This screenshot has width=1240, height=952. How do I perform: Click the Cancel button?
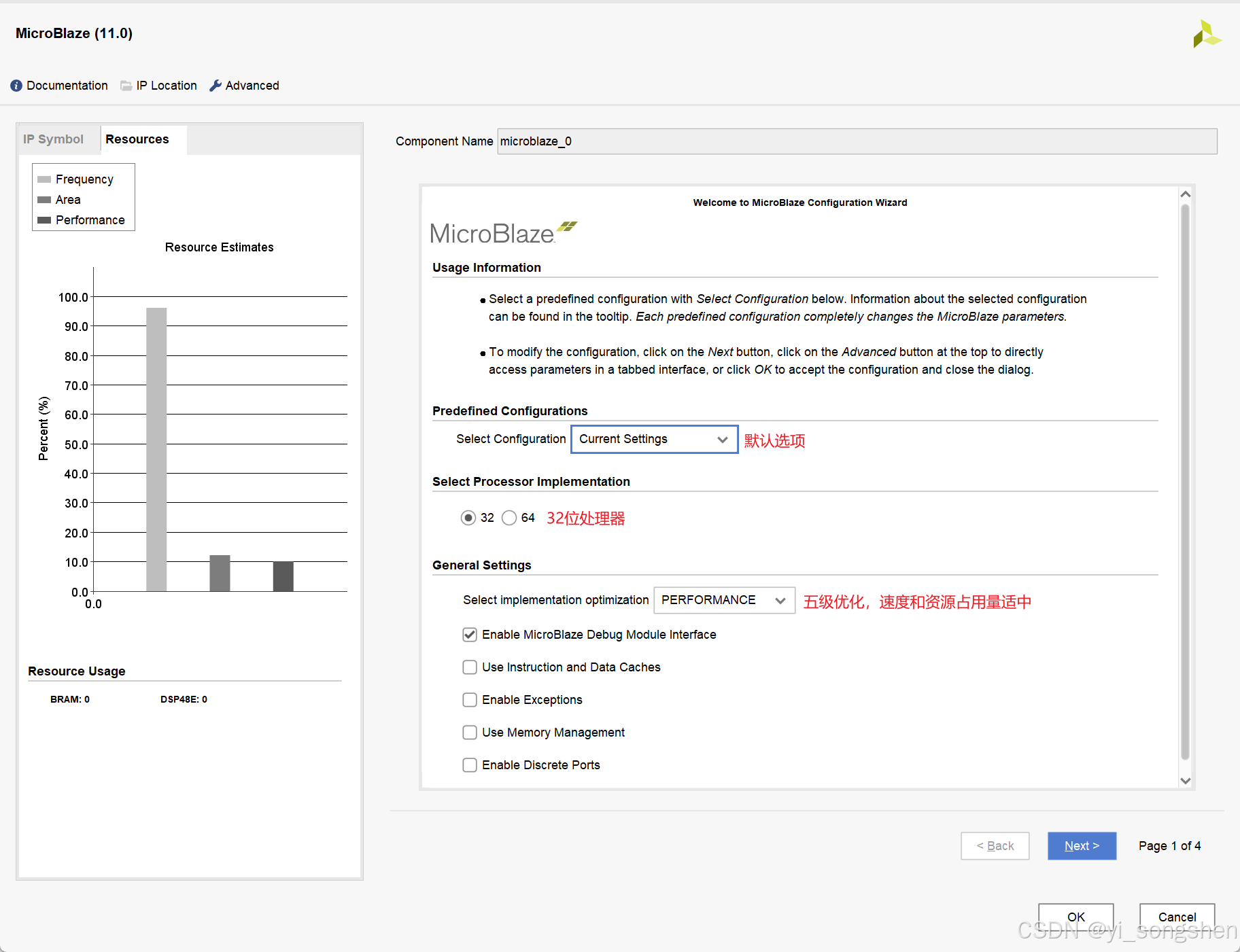click(x=1177, y=917)
